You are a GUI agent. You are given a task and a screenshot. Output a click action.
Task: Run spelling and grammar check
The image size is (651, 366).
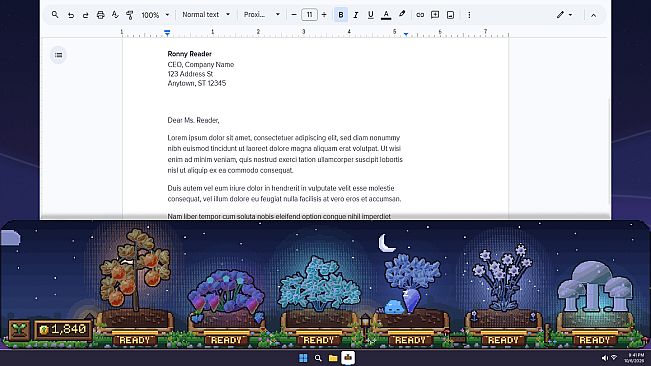(x=115, y=15)
